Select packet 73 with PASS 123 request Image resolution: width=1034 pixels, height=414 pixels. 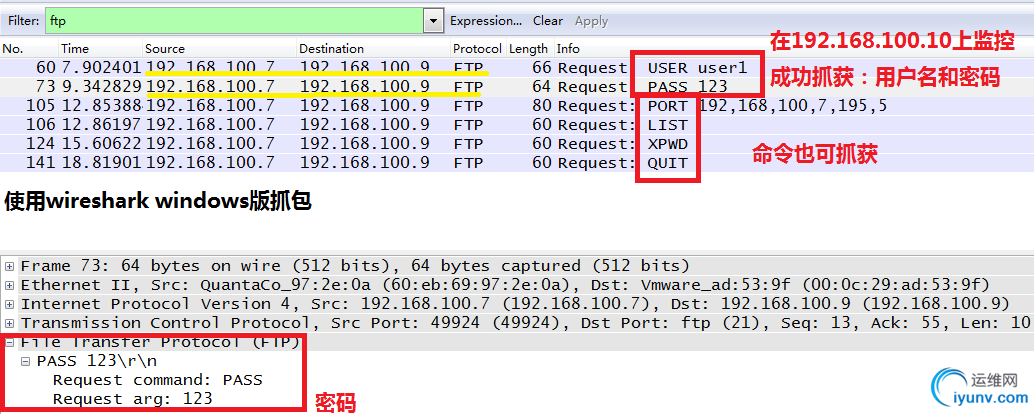(300, 87)
